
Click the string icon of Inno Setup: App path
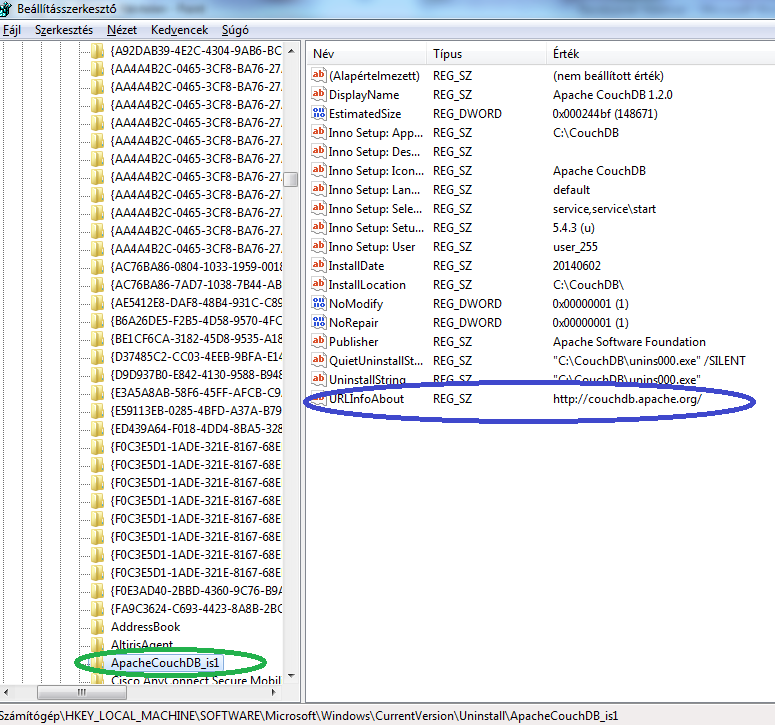click(318, 132)
